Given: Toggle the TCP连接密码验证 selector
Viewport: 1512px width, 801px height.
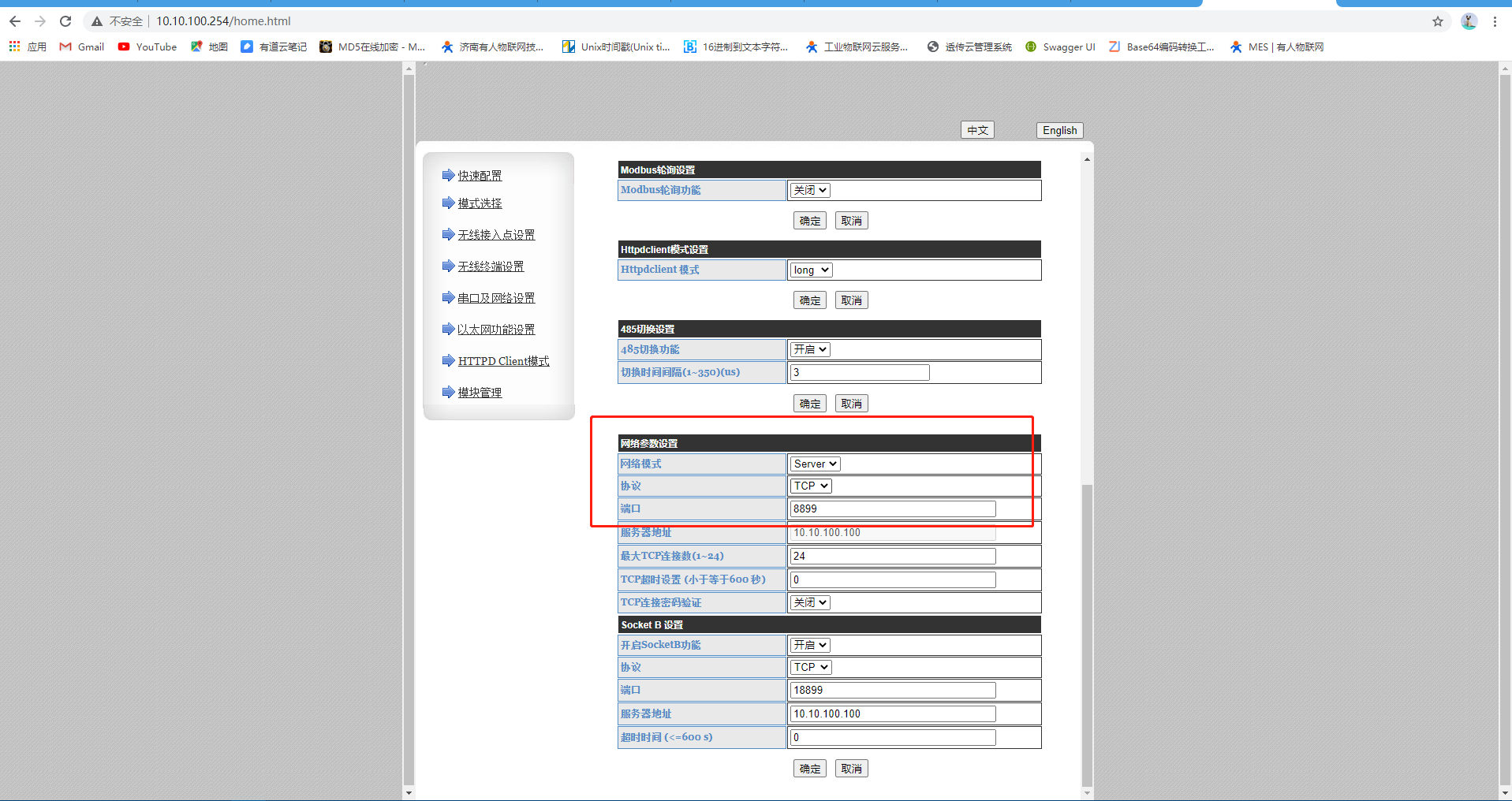Looking at the screenshot, I should pyautogui.click(x=810, y=602).
